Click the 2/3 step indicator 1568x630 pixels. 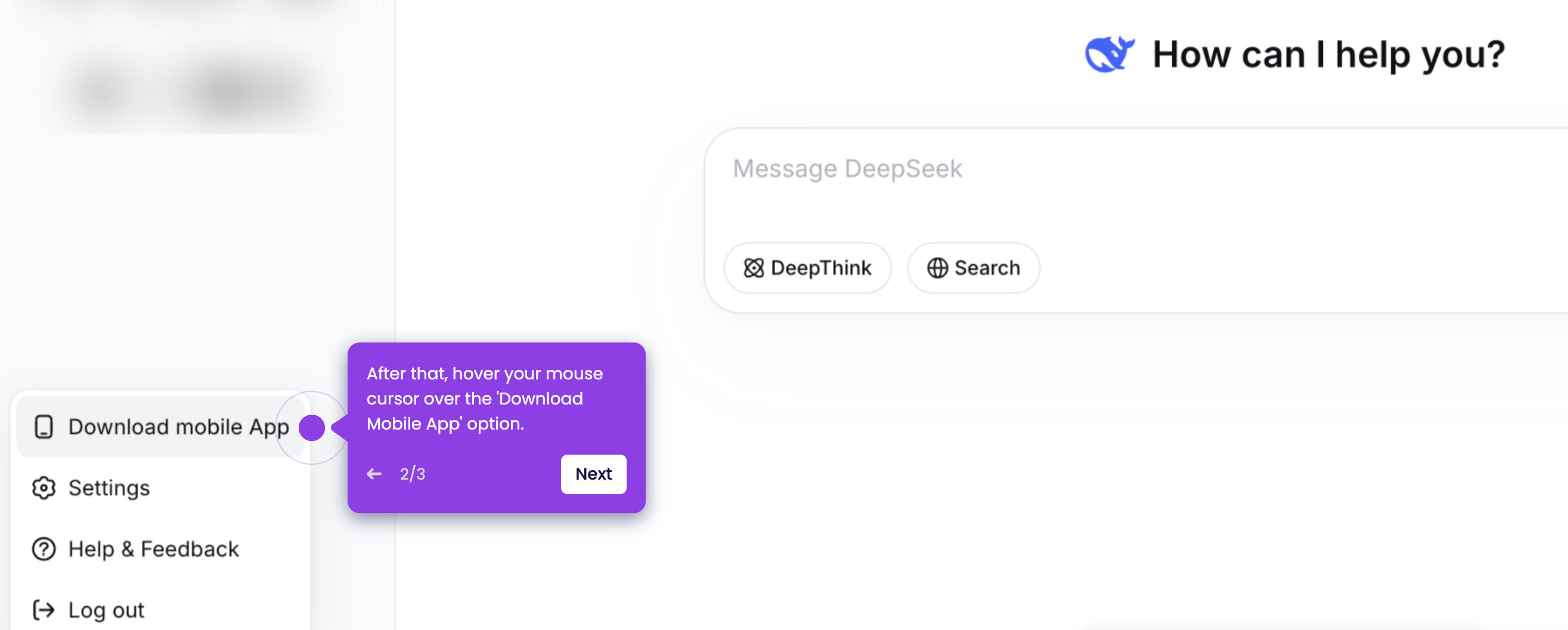pyautogui.click(x=412, y=474)
